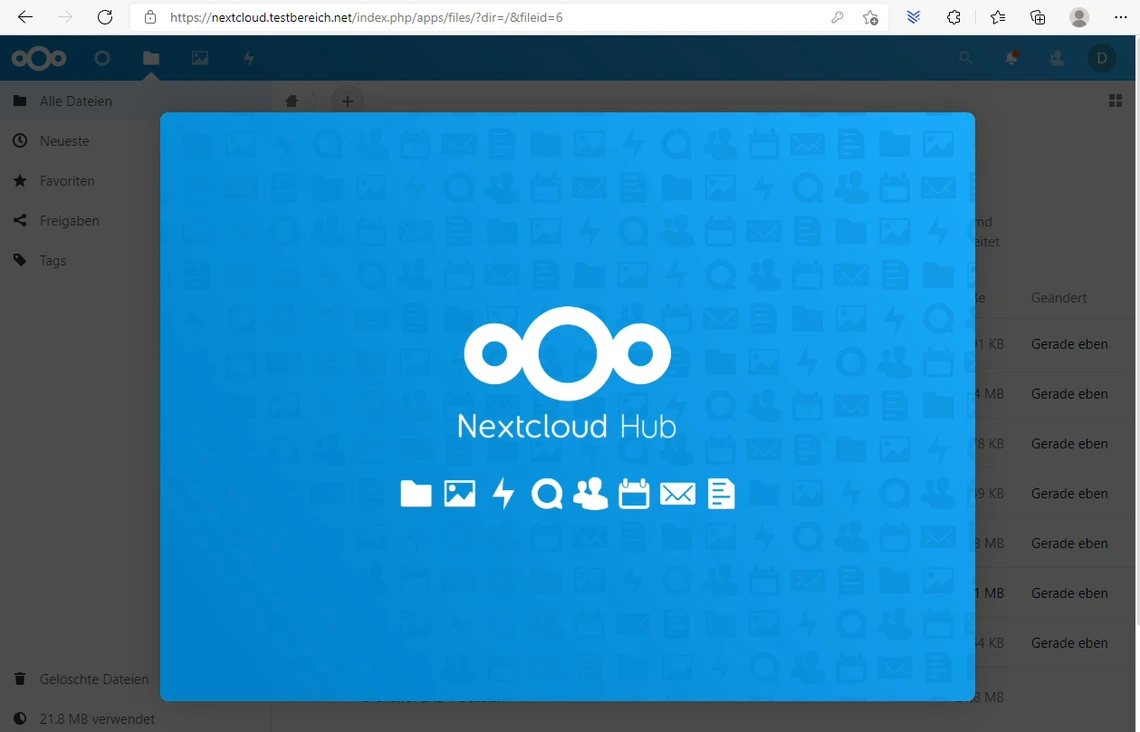This screenshot has width=1140, height=732.
Task: Open 'Tags' in the sidebar
Action: point(53,261)
